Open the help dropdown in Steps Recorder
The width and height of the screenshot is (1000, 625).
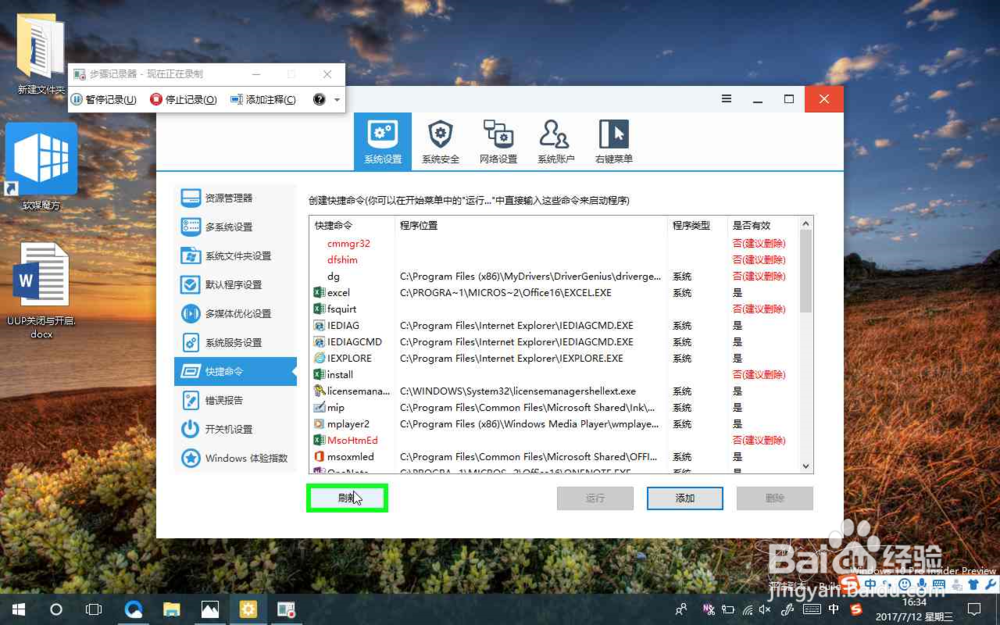317,99
